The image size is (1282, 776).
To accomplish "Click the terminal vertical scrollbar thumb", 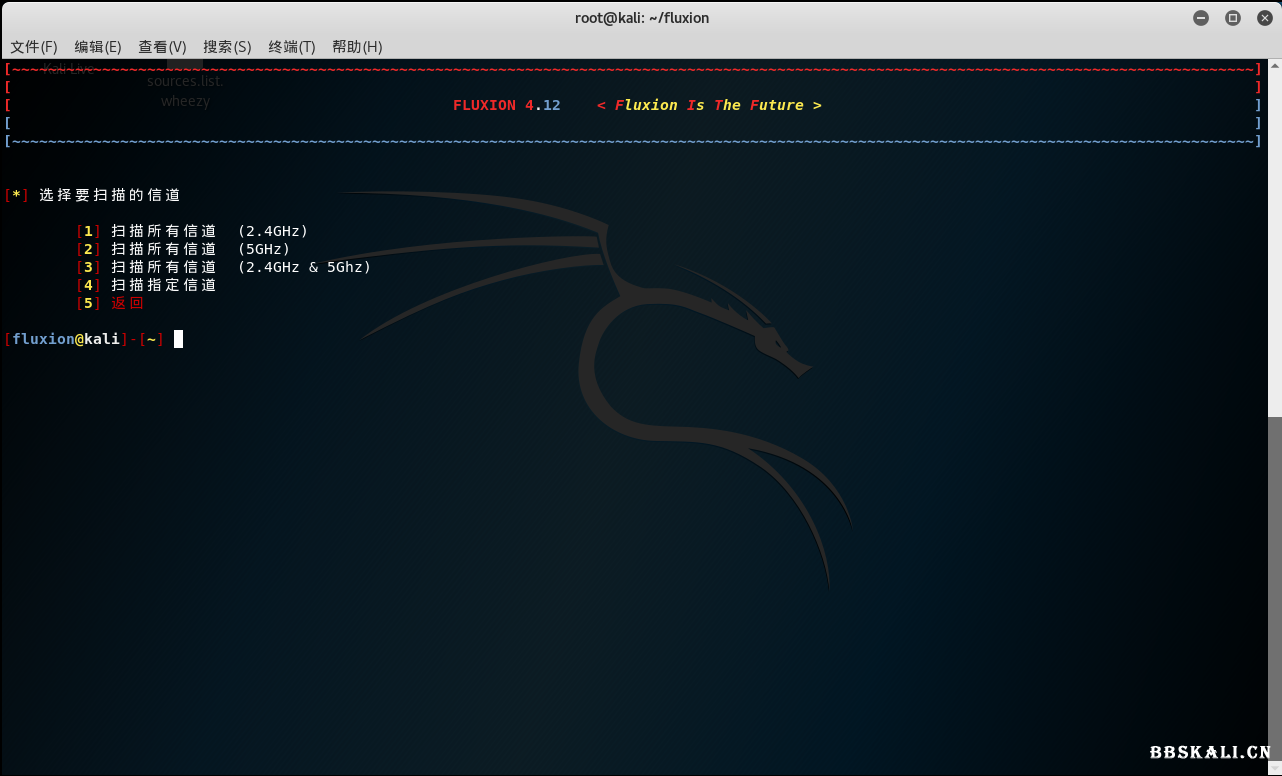I will coord(1275,590).
